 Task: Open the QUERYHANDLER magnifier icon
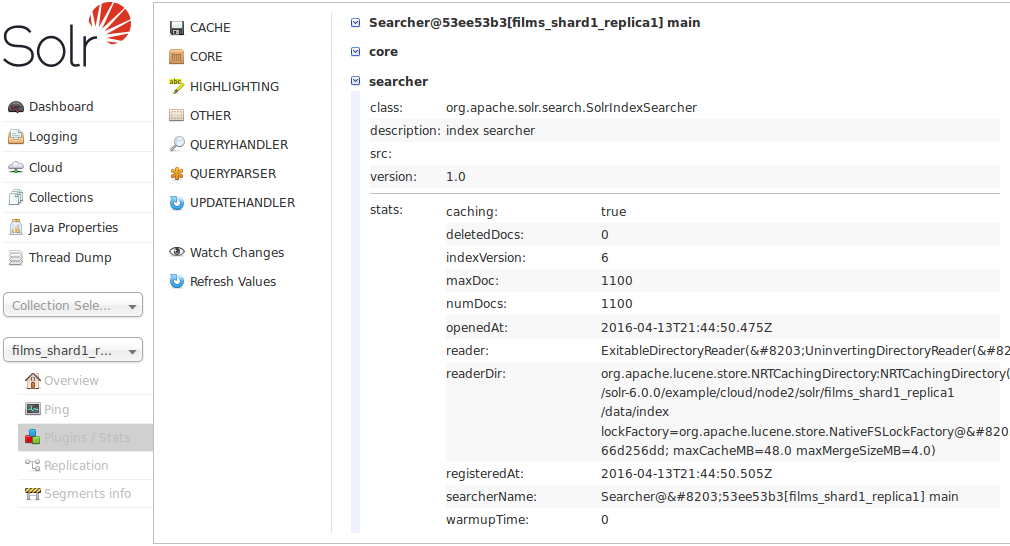(177, 144)
